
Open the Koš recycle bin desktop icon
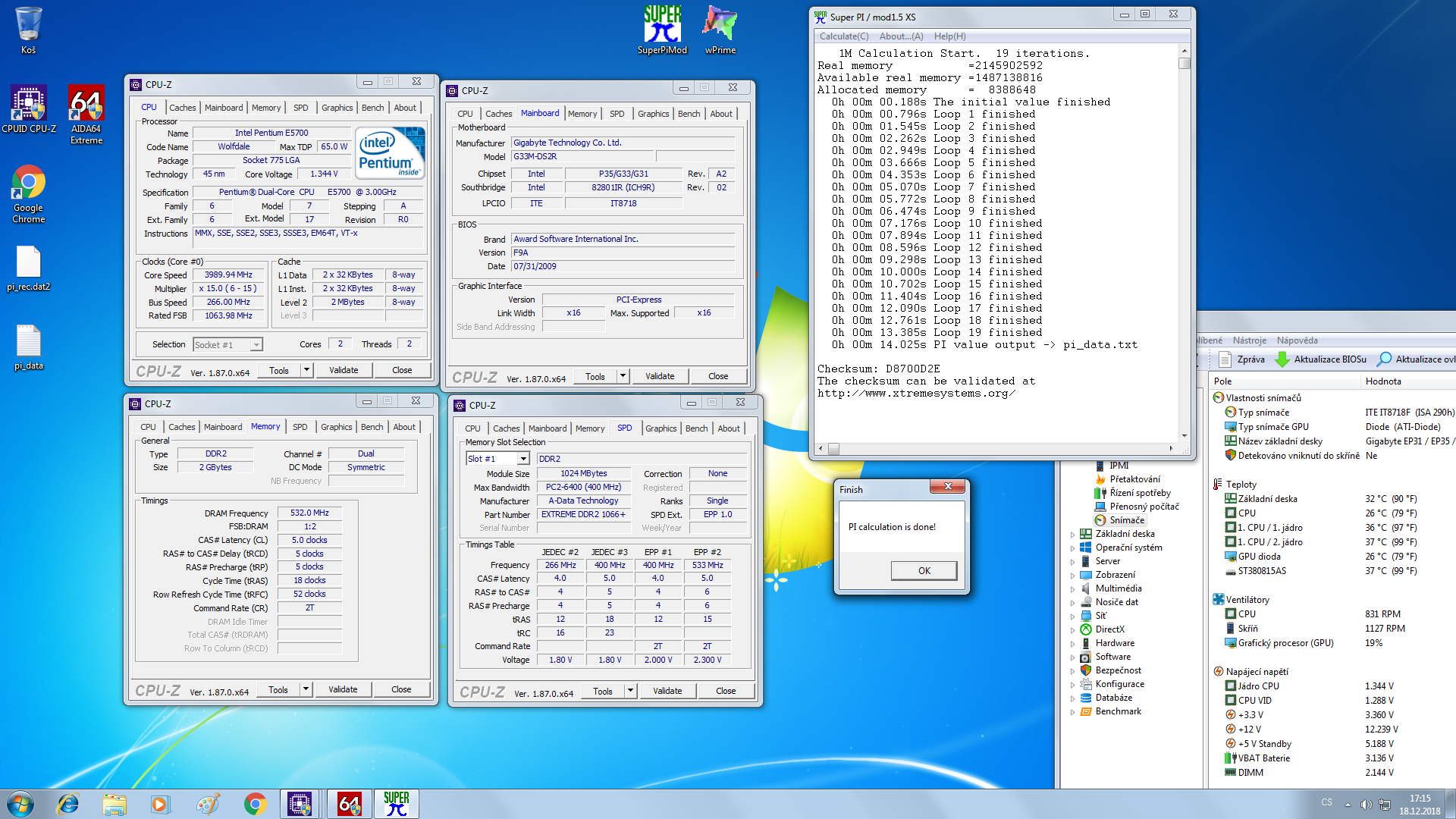click(28, 30)
